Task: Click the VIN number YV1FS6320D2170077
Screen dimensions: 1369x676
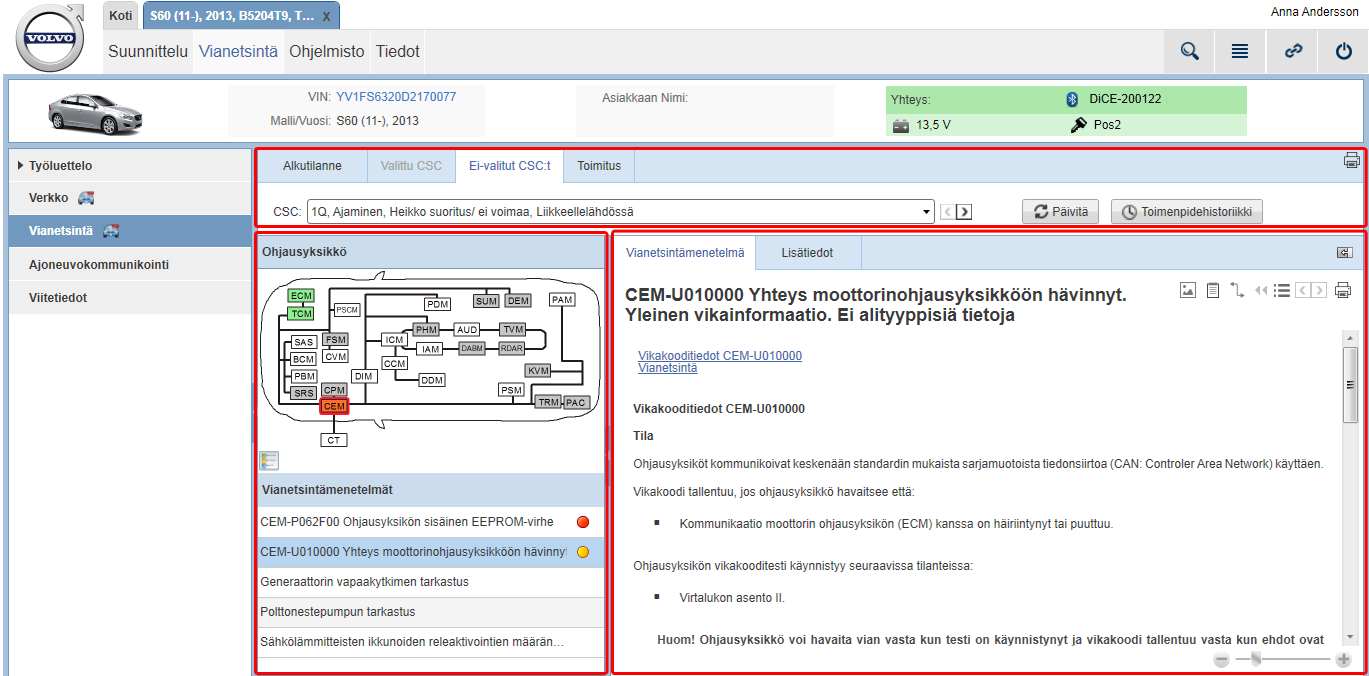Action: coord(396,97)
